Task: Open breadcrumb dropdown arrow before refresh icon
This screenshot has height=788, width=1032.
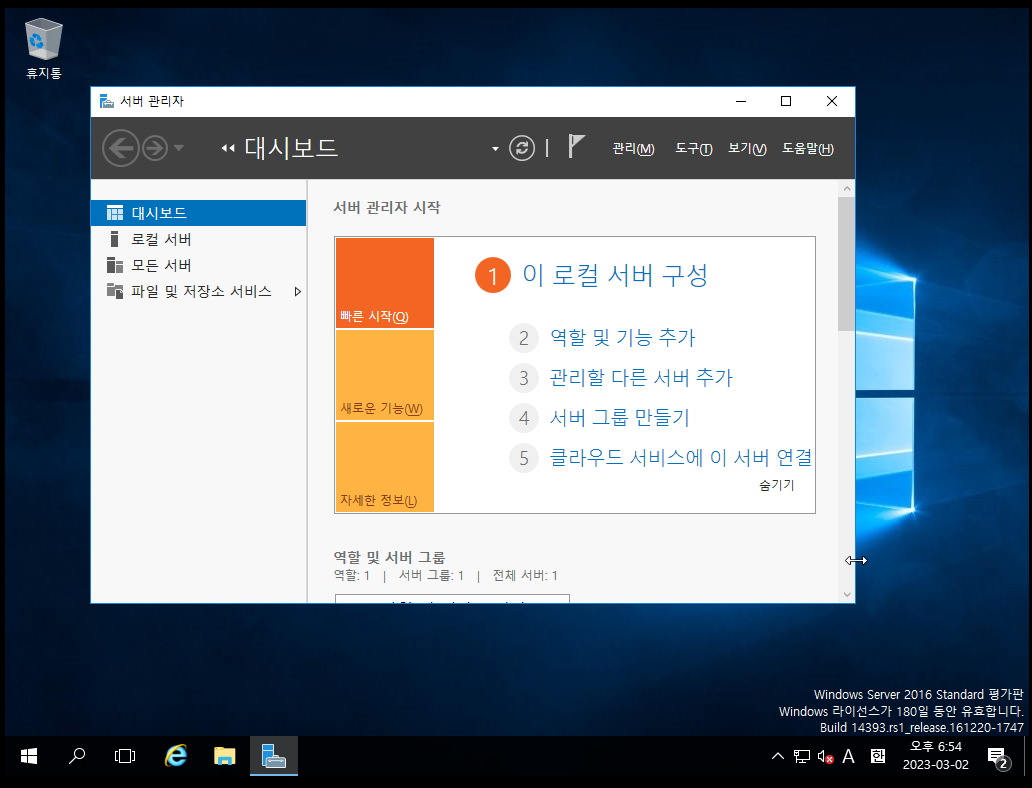Action: 495,149
